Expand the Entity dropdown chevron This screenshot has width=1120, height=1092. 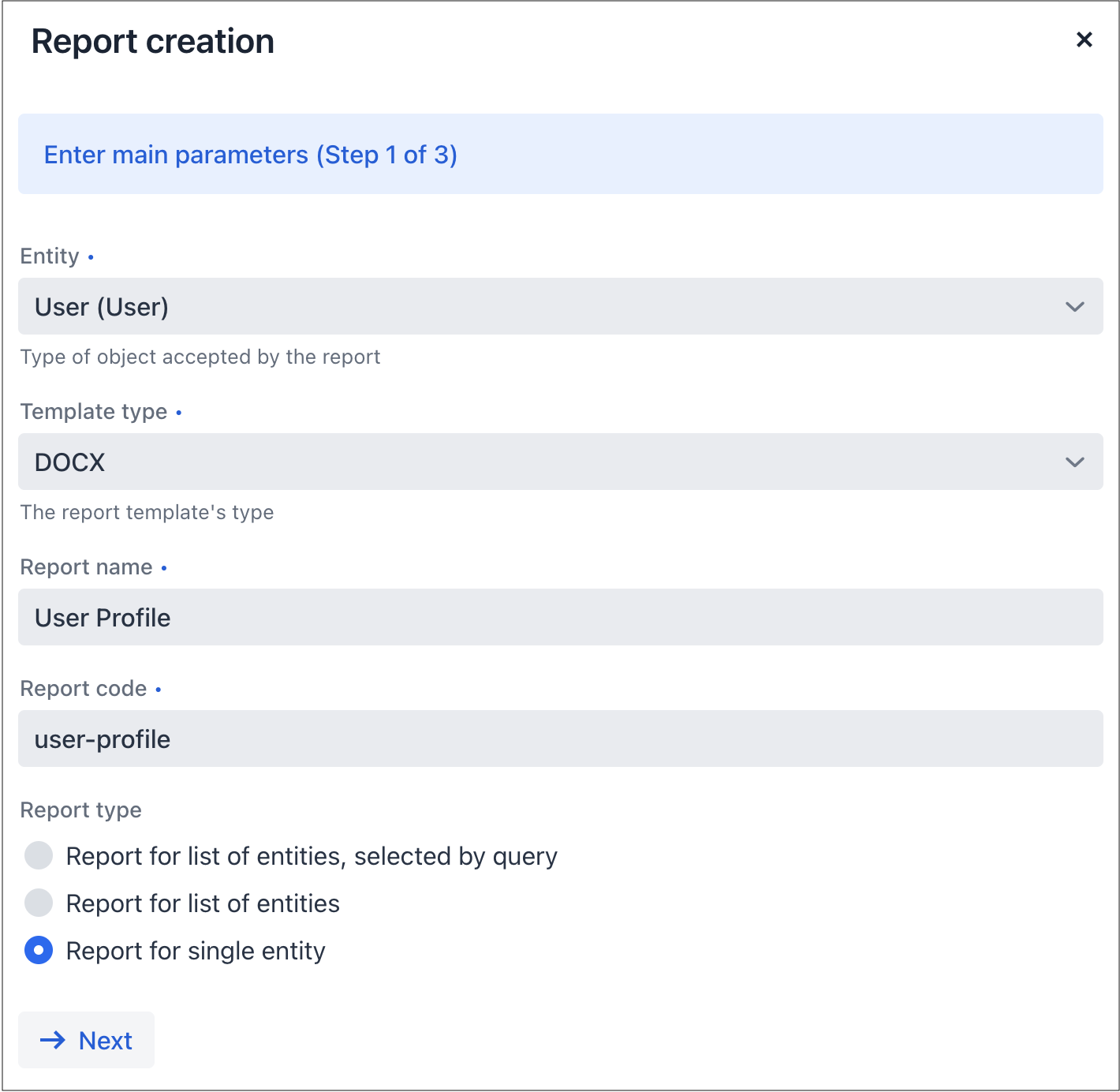click(x=1074, y=306)
